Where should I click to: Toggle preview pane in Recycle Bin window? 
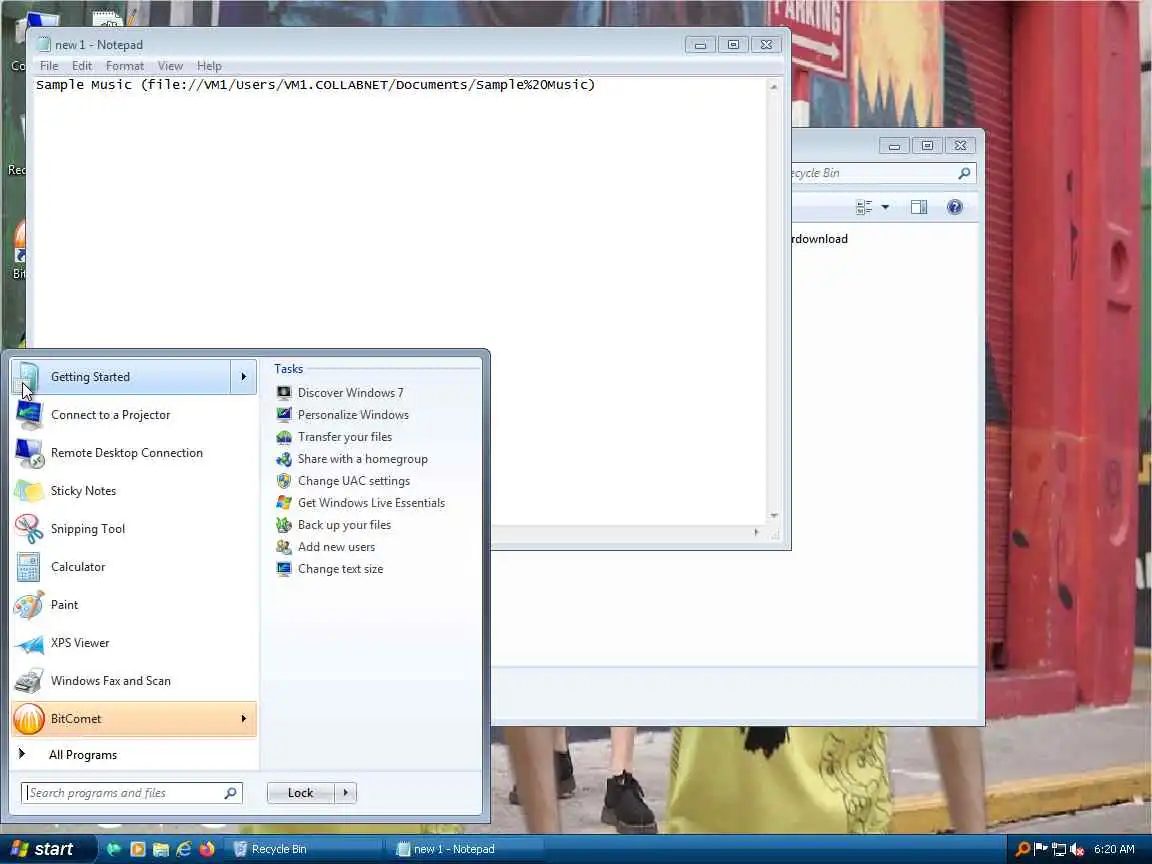[919, 207]
